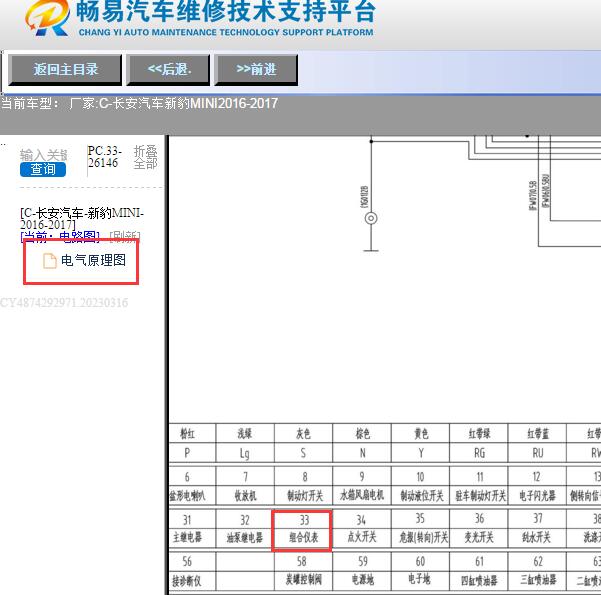This screenshot has height=595, width=601.
Task: Select cell 37 刮水开关
Action: [537, 528]
